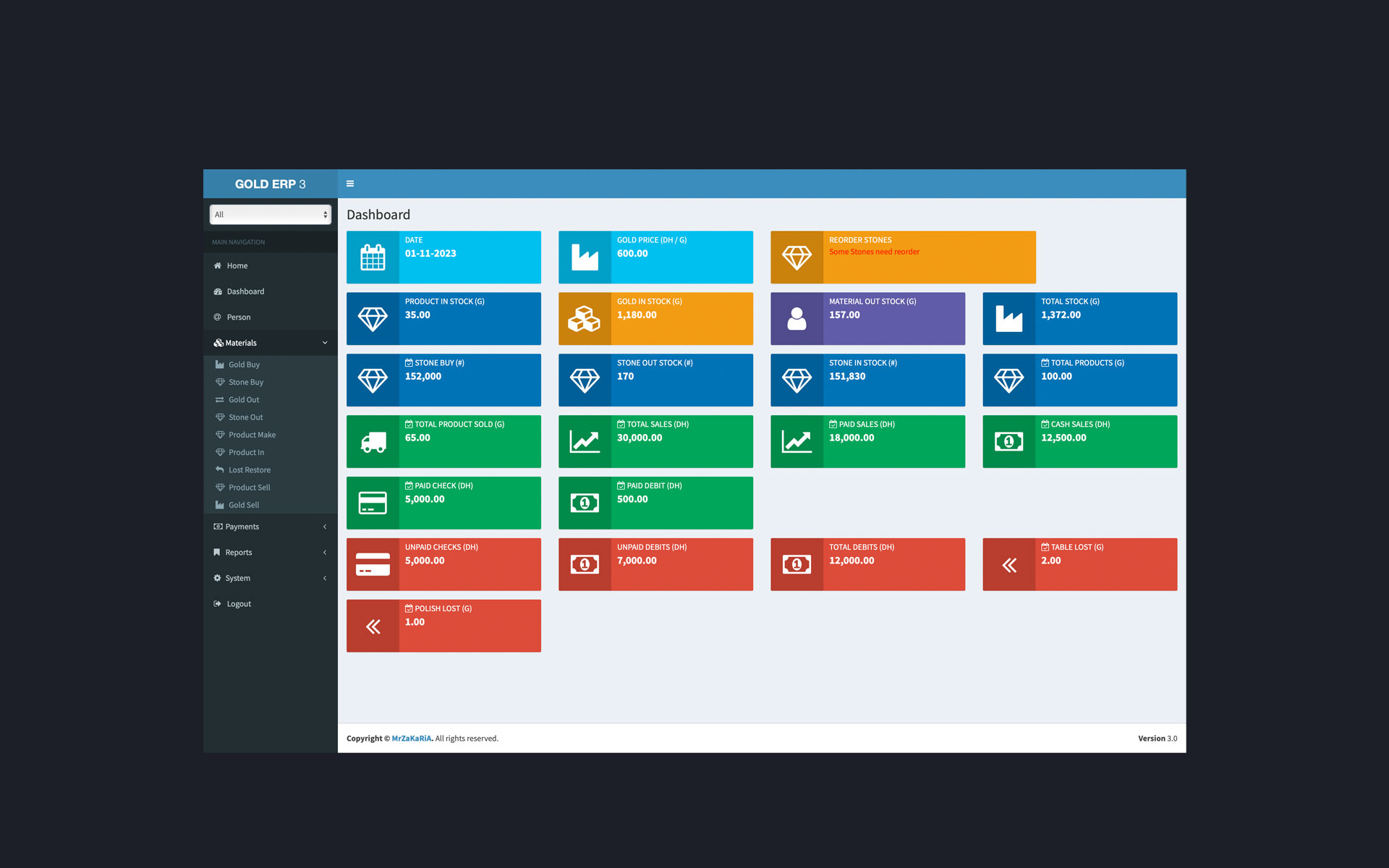1389x868 pixels.
Task: Open the All filter dropdown
Action: [x=270, y=214]
